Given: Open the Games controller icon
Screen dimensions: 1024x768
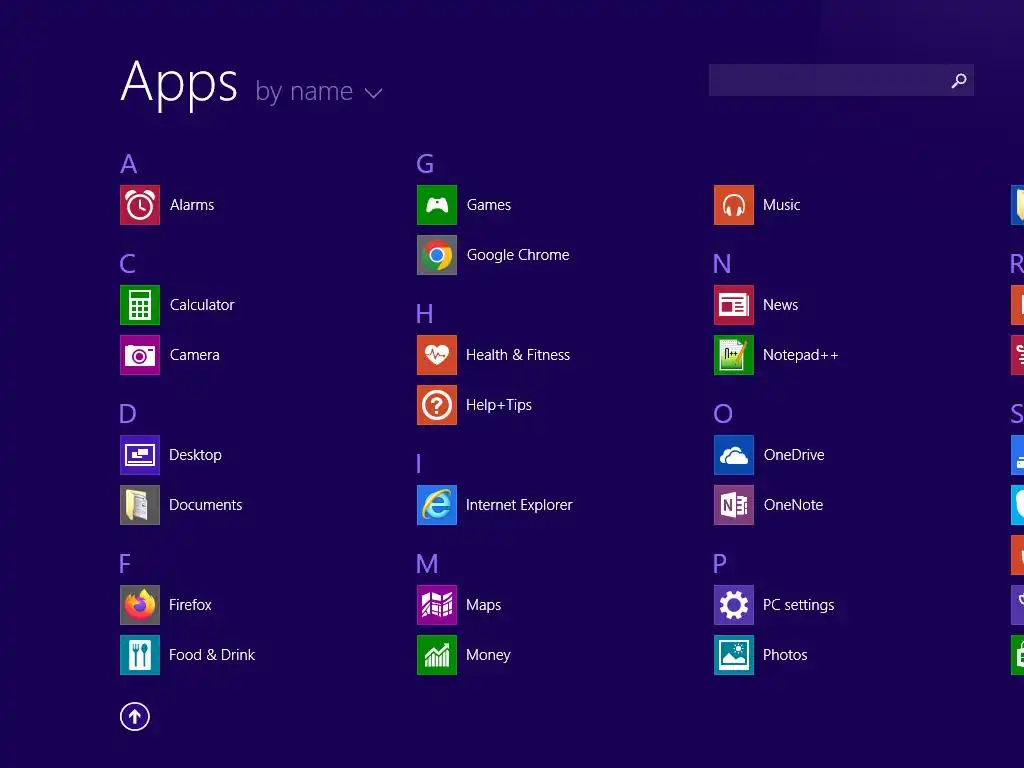Looking at the screenshot, I should tap(437, 205).
